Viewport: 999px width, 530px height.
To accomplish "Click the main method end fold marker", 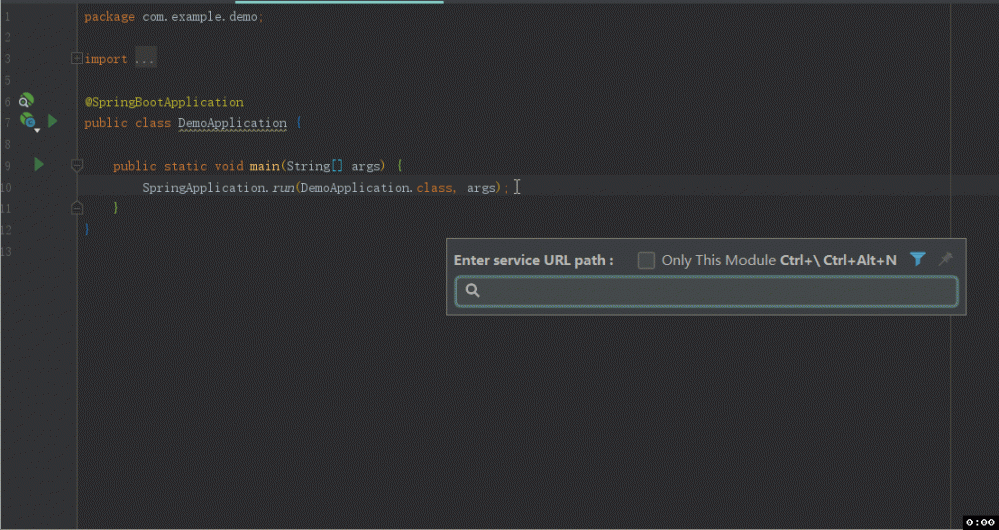I will click(77, 208).
